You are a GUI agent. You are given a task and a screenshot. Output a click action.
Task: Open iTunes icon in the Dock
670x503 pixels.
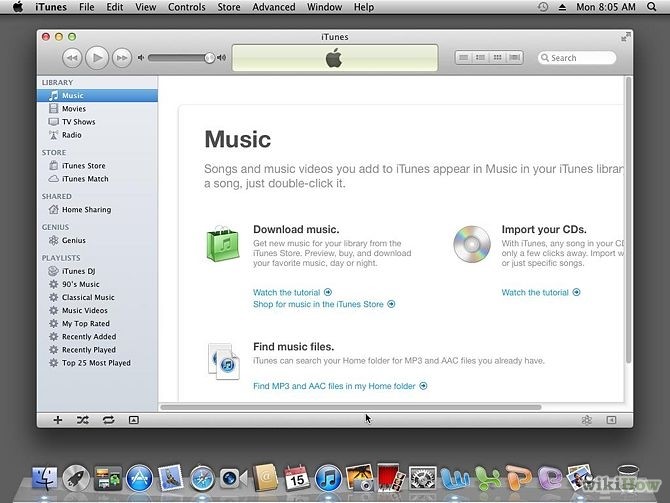pos(328,479)
